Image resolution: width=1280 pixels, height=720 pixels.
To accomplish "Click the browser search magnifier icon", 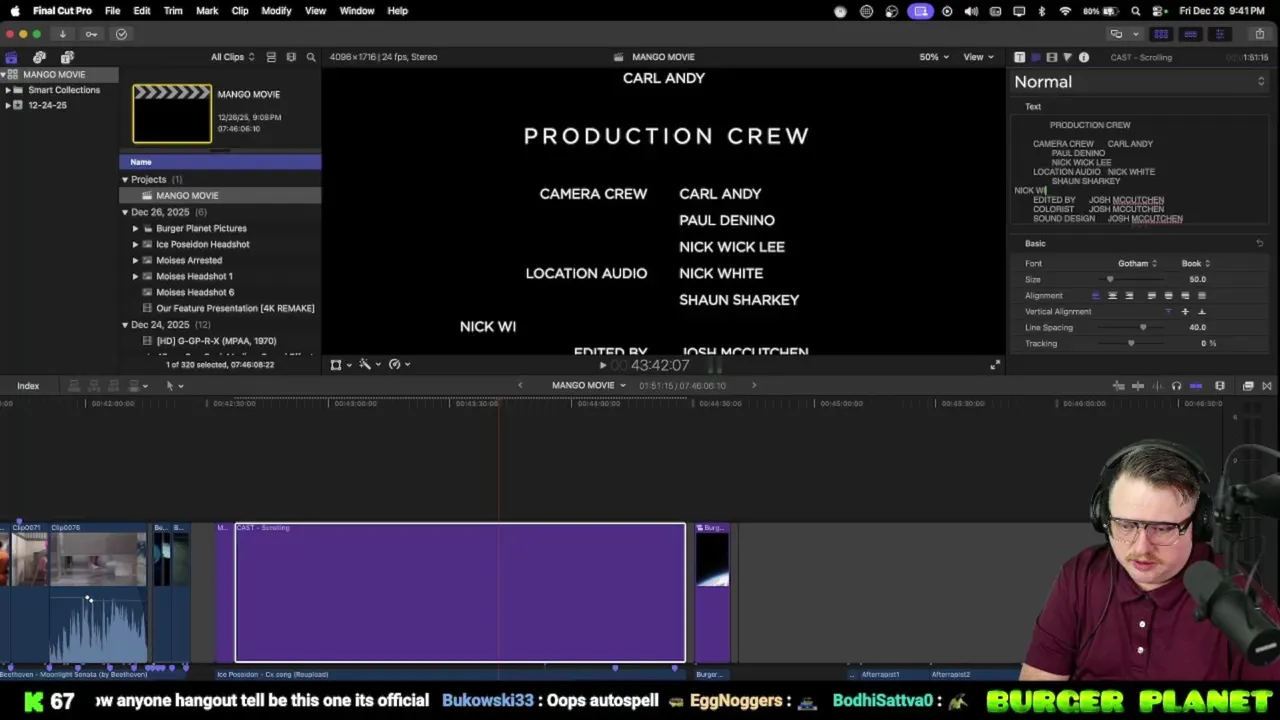I will 311,57.
